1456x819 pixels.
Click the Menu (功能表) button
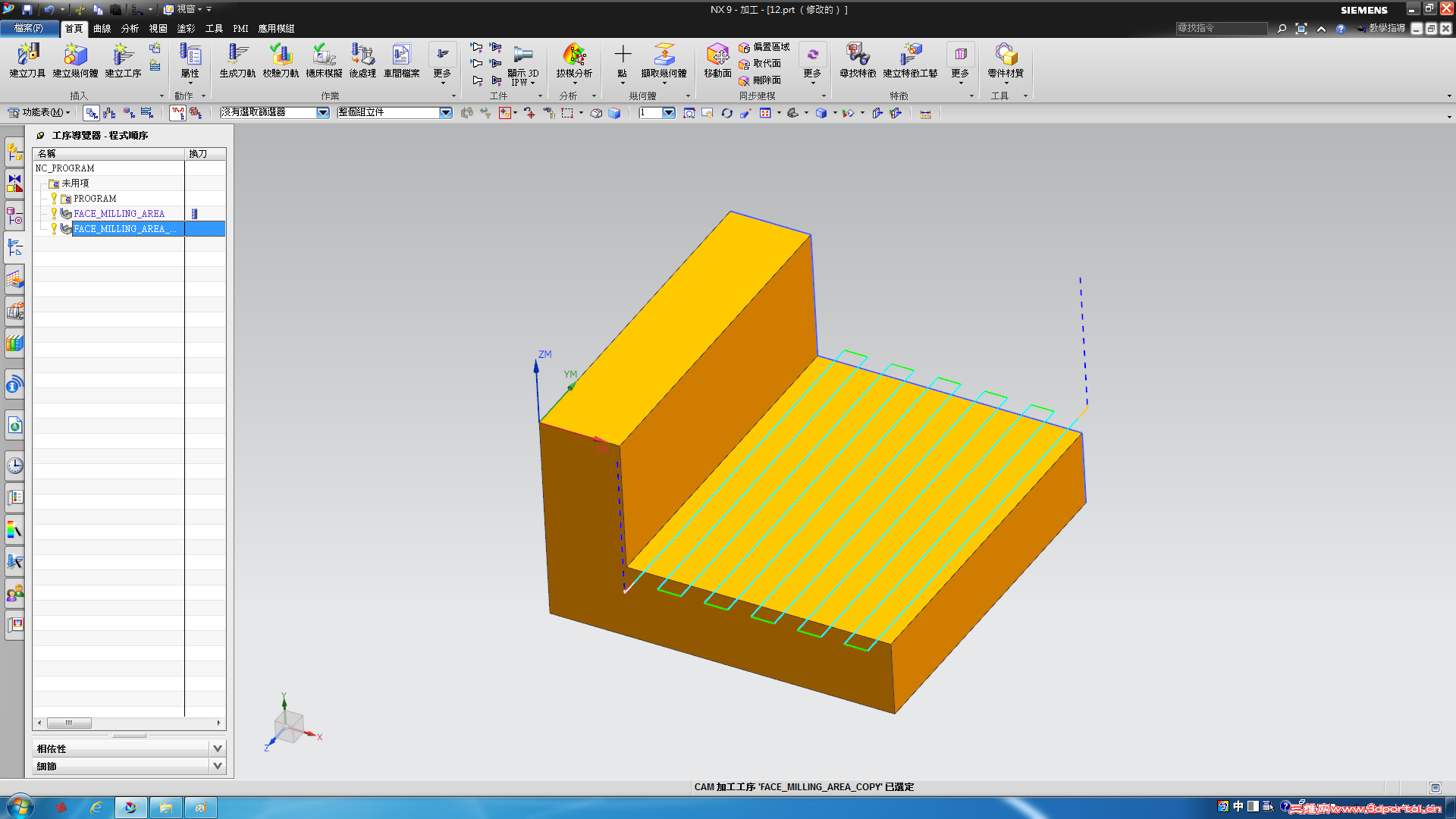pyautogui.click(x=39, y=112)
